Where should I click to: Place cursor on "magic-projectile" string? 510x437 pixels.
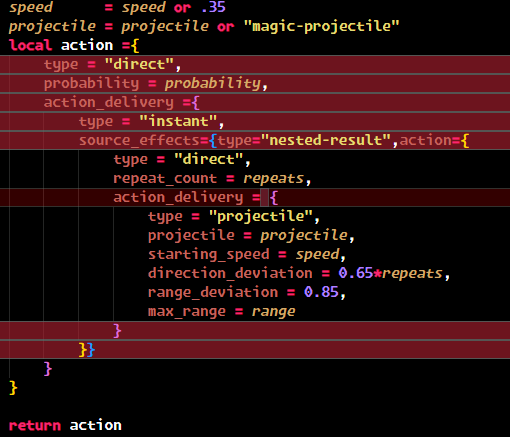click(321, 26)
